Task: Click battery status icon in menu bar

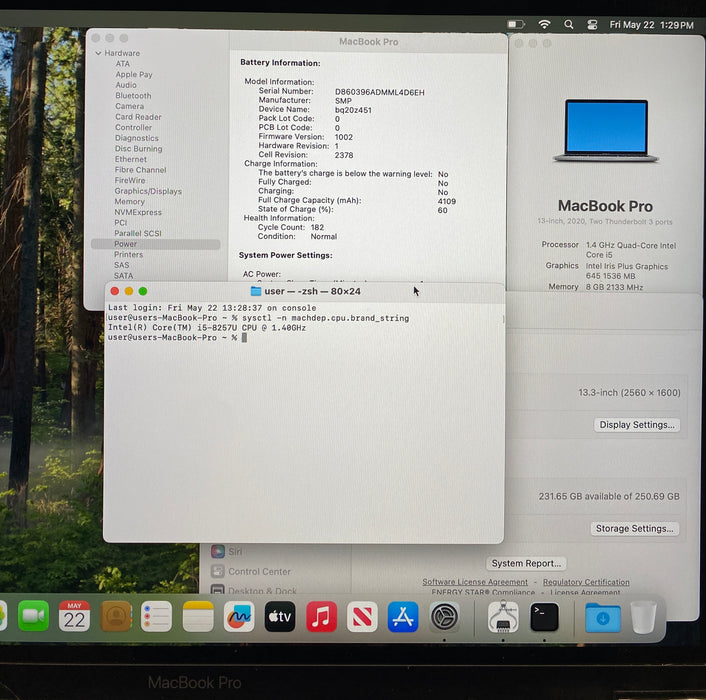Action: (516, 24)
